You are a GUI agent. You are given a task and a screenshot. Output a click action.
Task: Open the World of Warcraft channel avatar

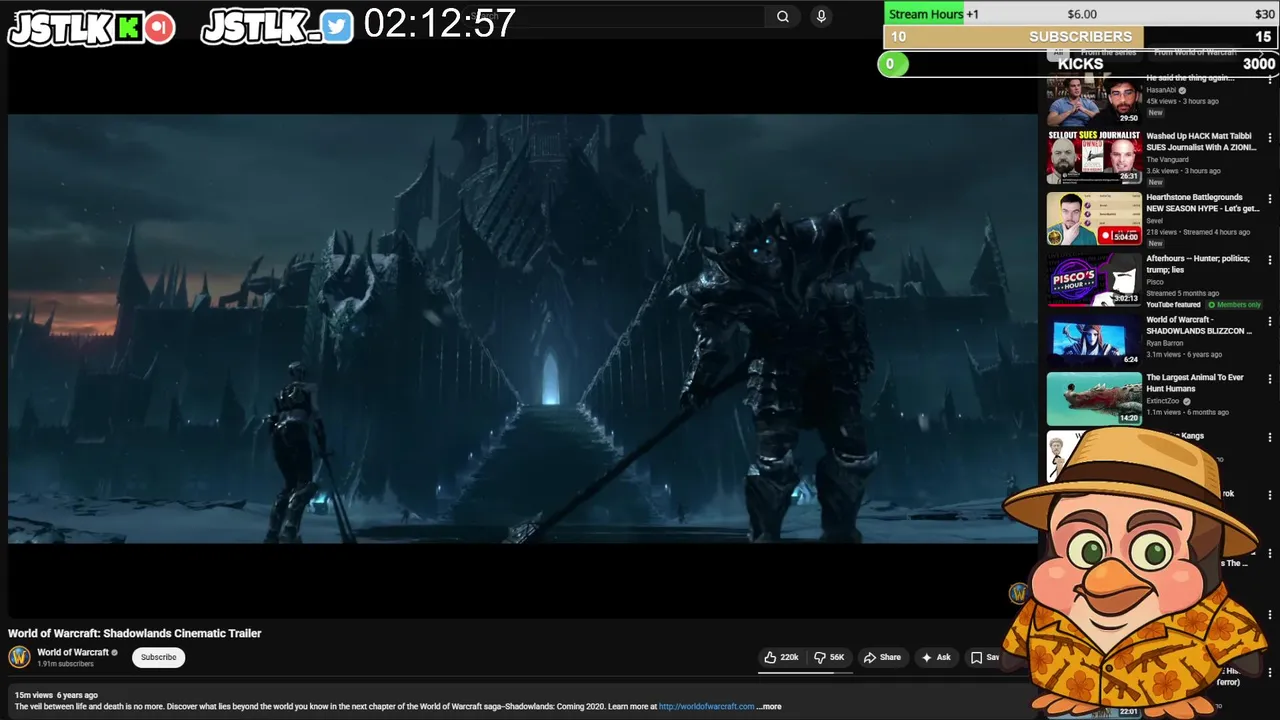[x=19, y=657]
